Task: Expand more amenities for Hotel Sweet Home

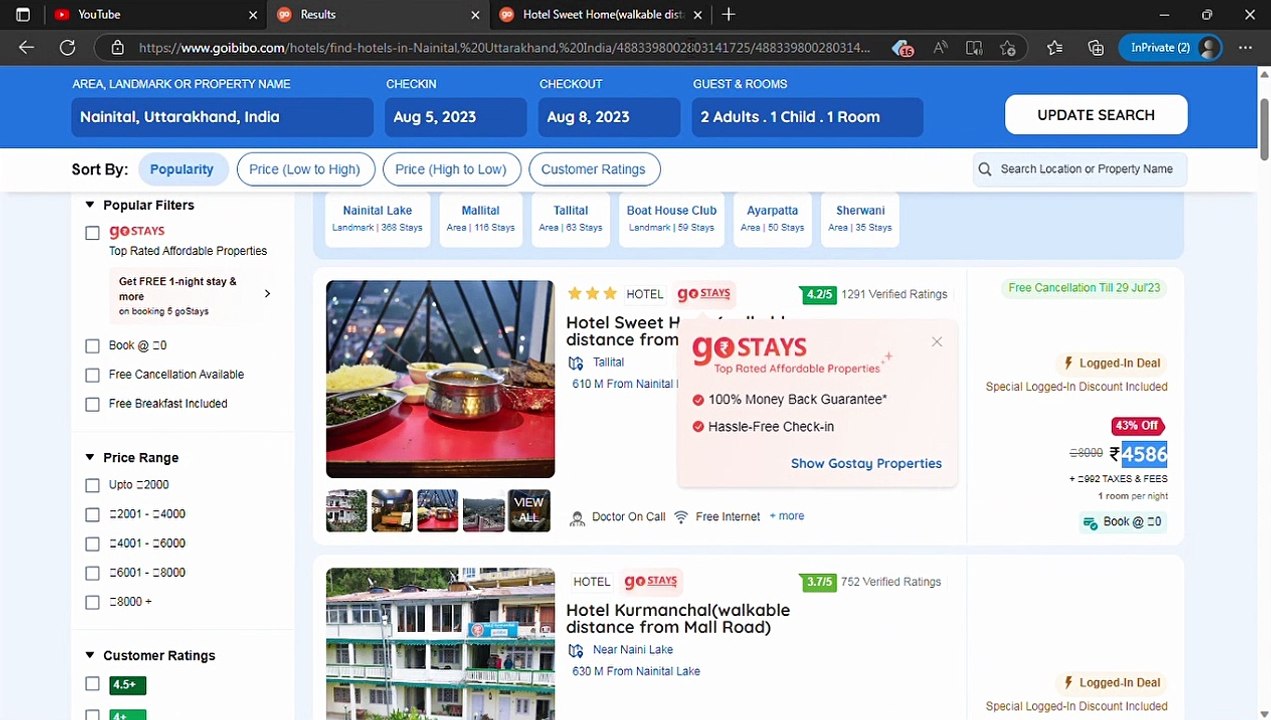Action: (x=787, y=516)
